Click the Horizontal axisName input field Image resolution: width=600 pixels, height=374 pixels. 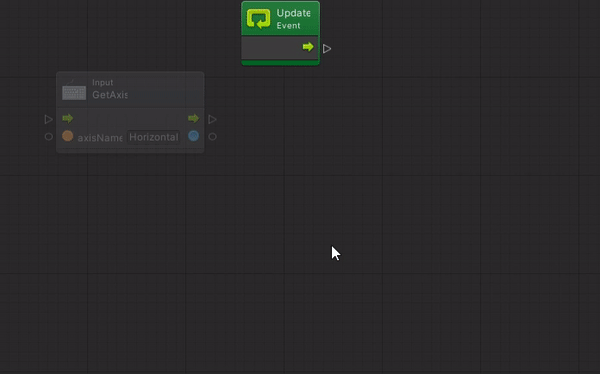pyautogui.click(x=153, y=137)
